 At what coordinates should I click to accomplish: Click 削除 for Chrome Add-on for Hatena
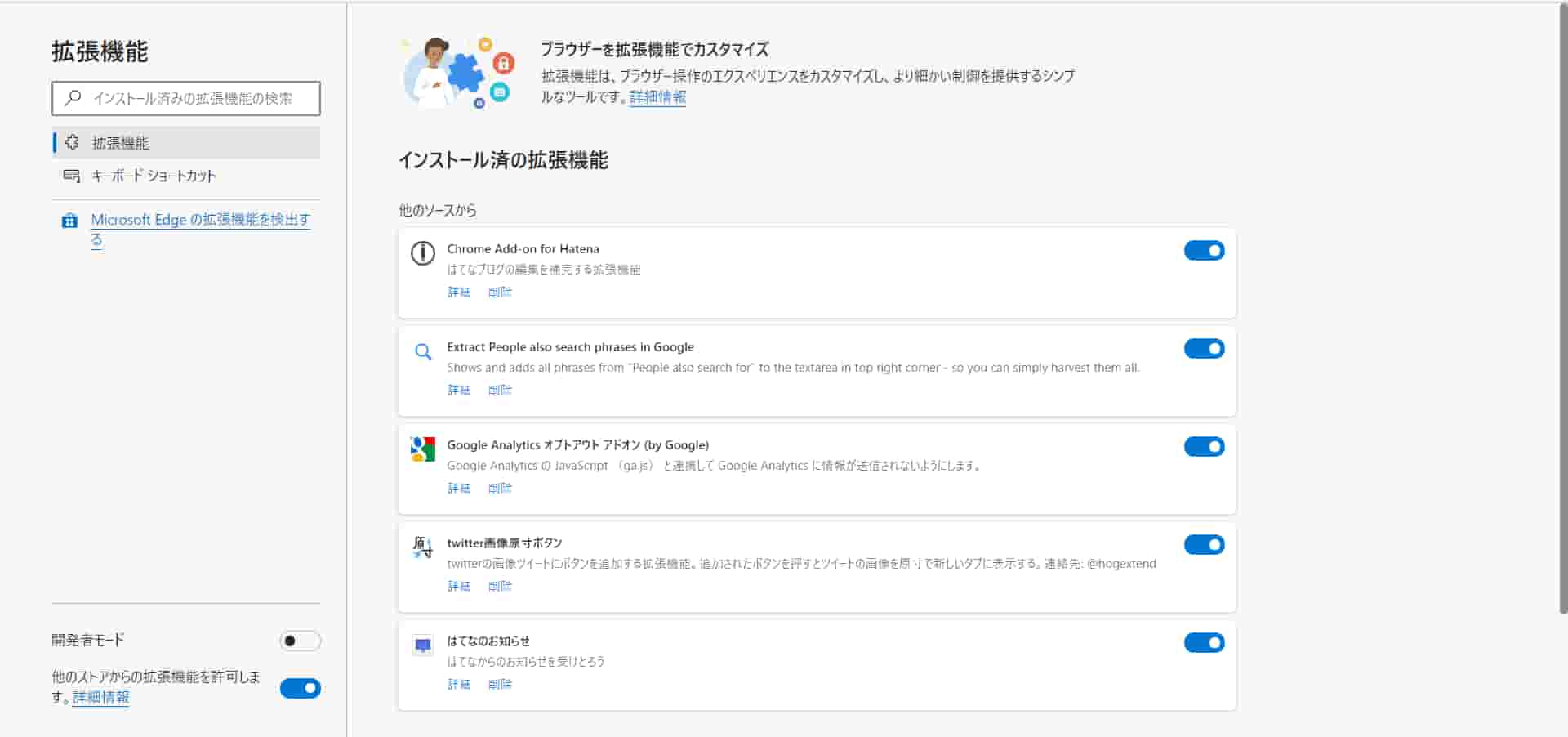tap(500, 292)
